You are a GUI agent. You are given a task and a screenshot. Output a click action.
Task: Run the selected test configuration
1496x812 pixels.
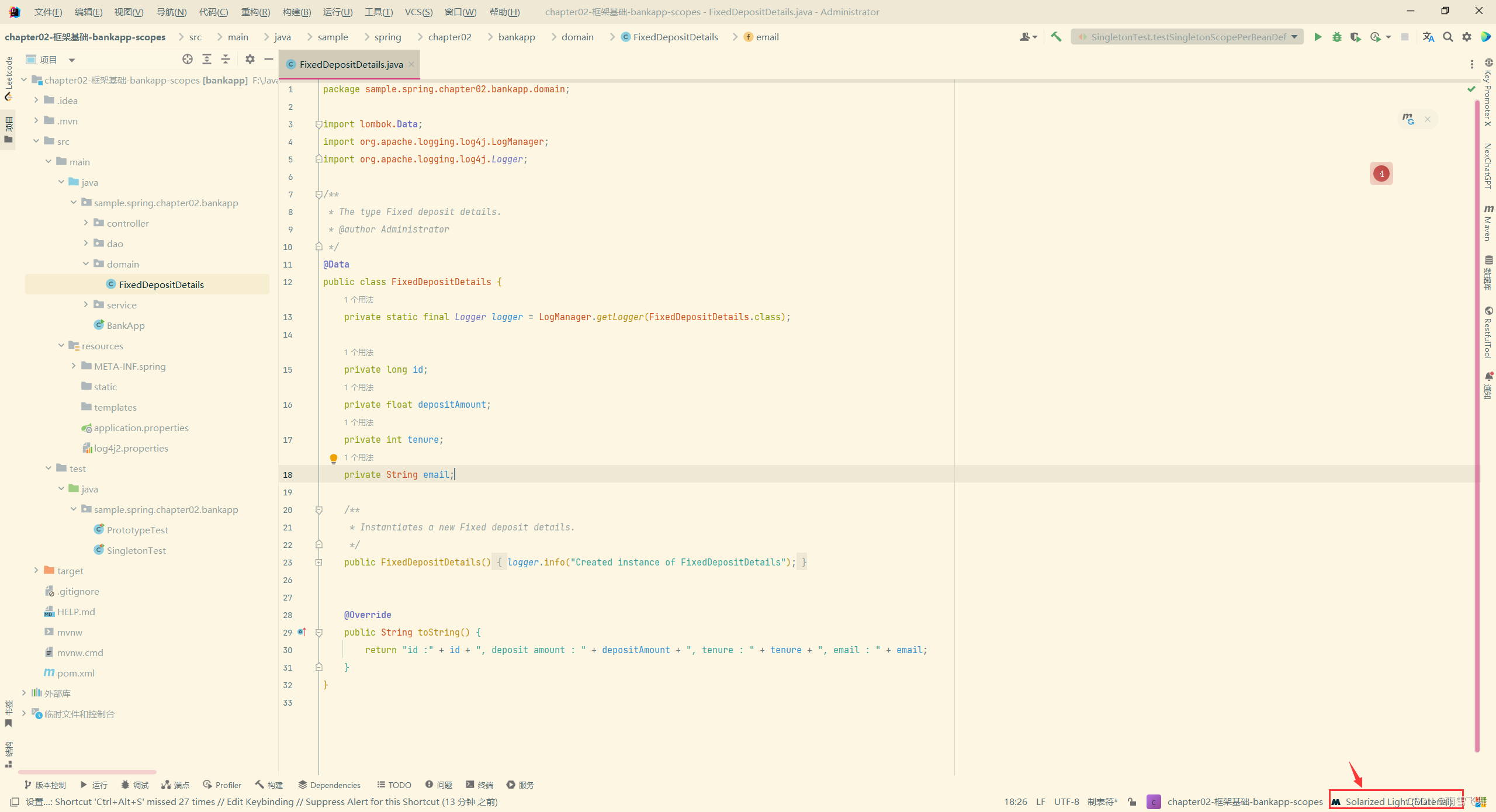point(1318,37)
